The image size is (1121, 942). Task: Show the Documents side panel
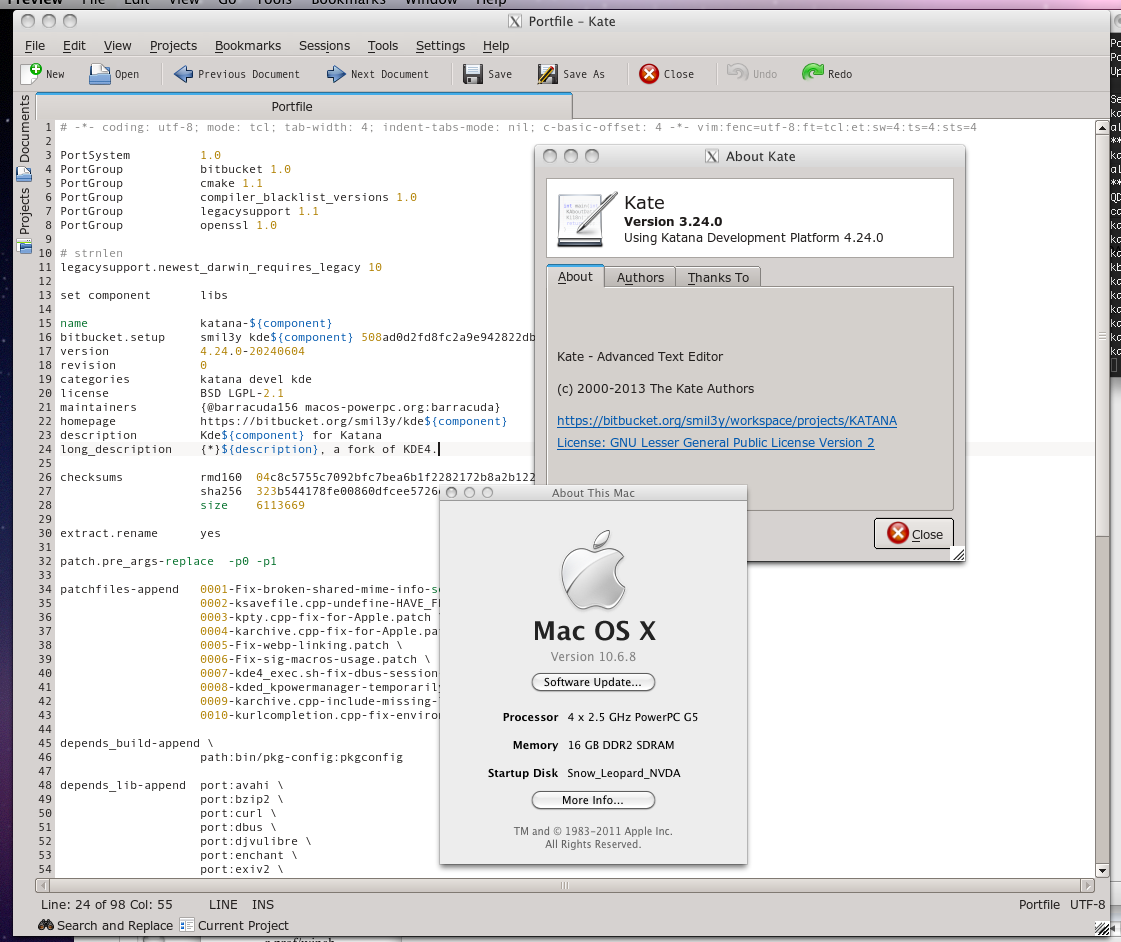pyautogui.click(x=25, y=130)
